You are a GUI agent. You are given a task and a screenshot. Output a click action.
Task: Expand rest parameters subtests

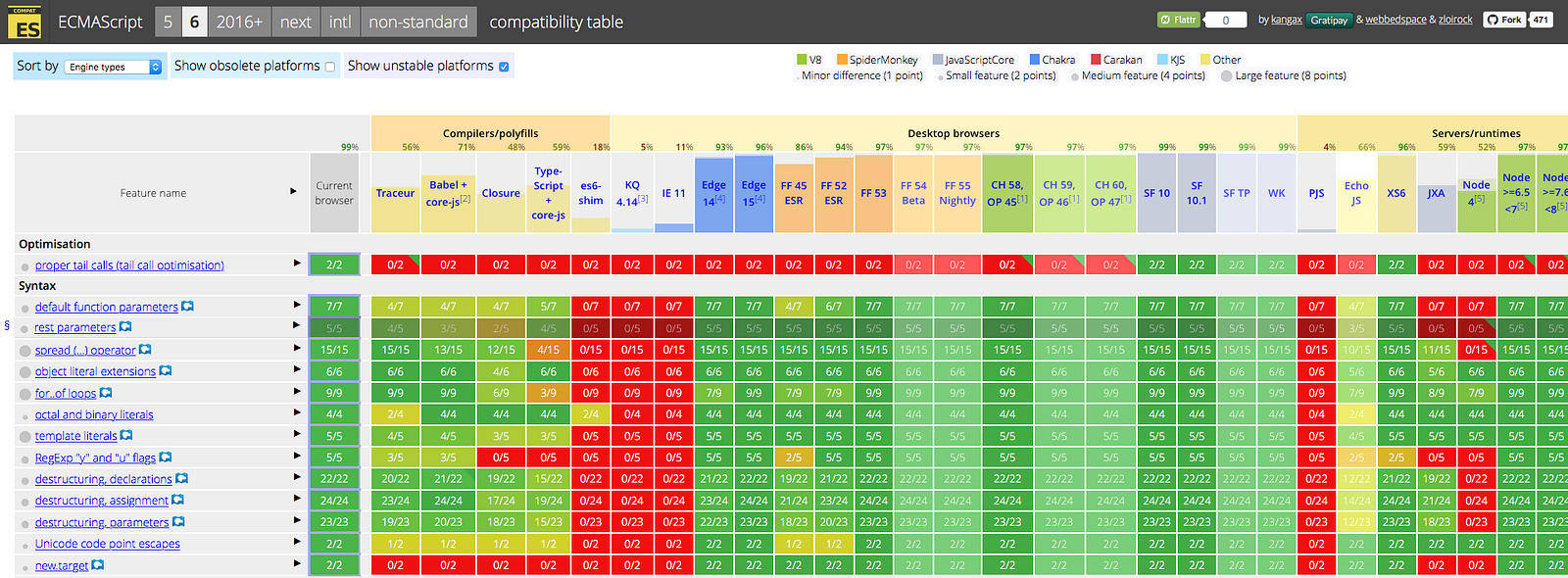click(296, 325)
